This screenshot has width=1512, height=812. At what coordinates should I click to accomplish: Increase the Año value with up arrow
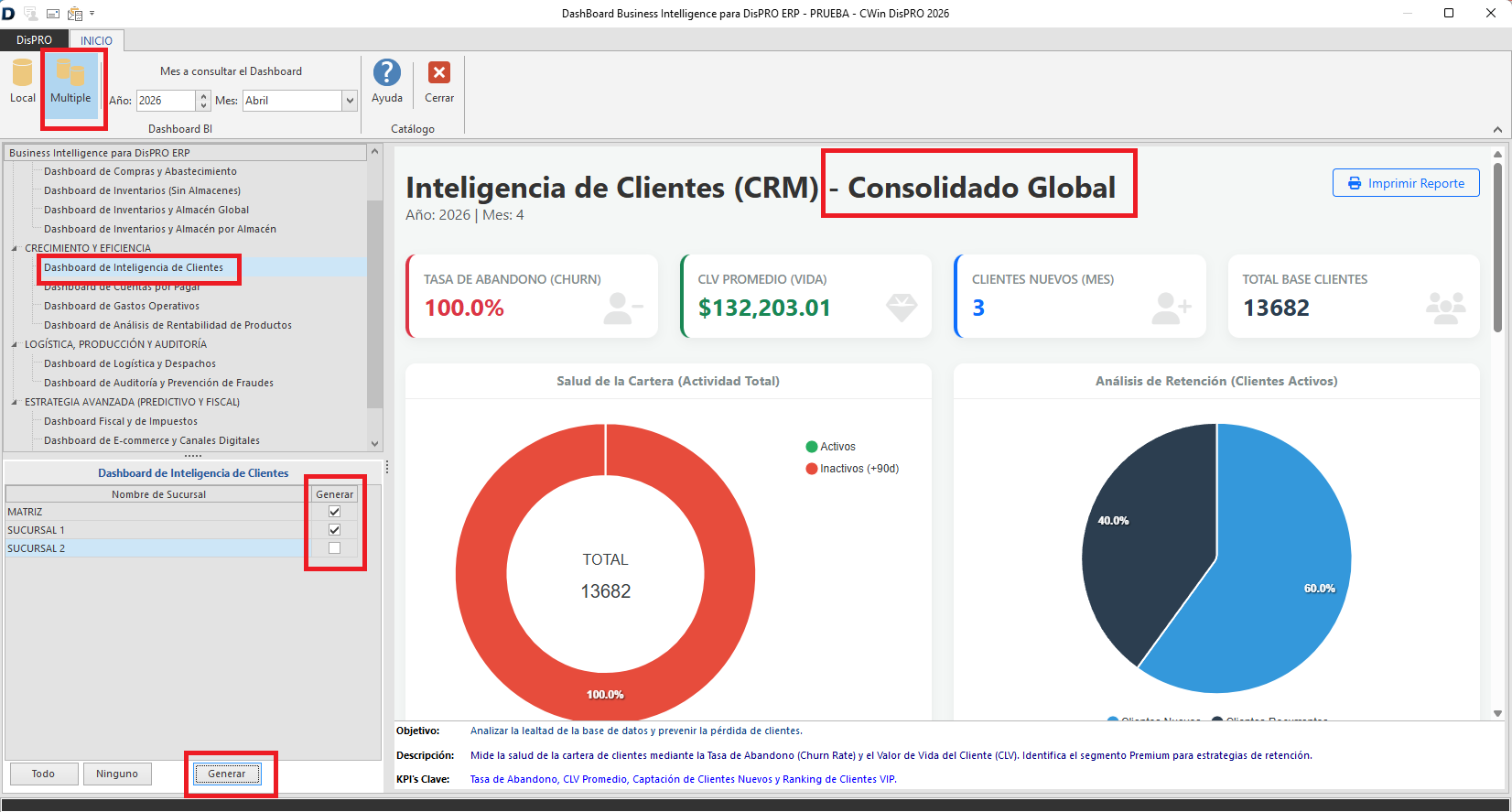point(203,95)
